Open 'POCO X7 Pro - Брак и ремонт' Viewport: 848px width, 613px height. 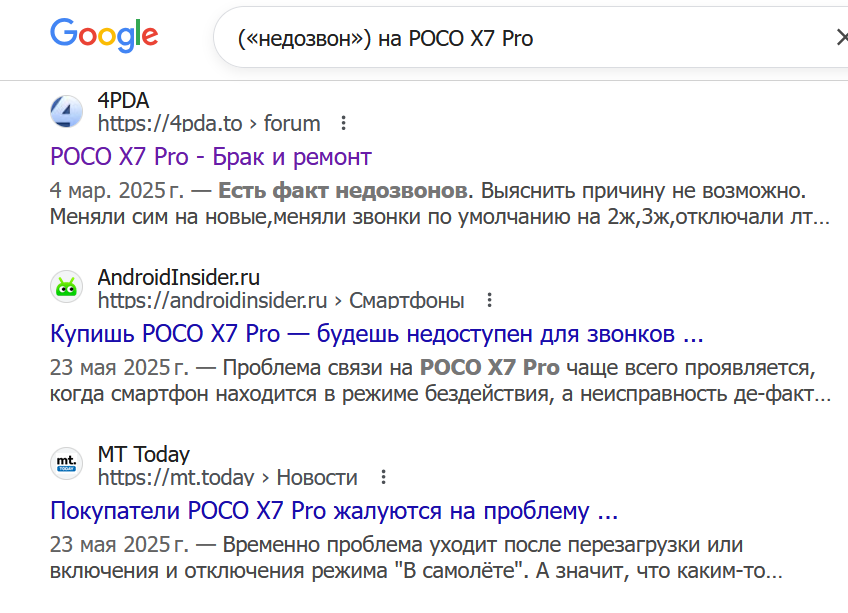211,157
